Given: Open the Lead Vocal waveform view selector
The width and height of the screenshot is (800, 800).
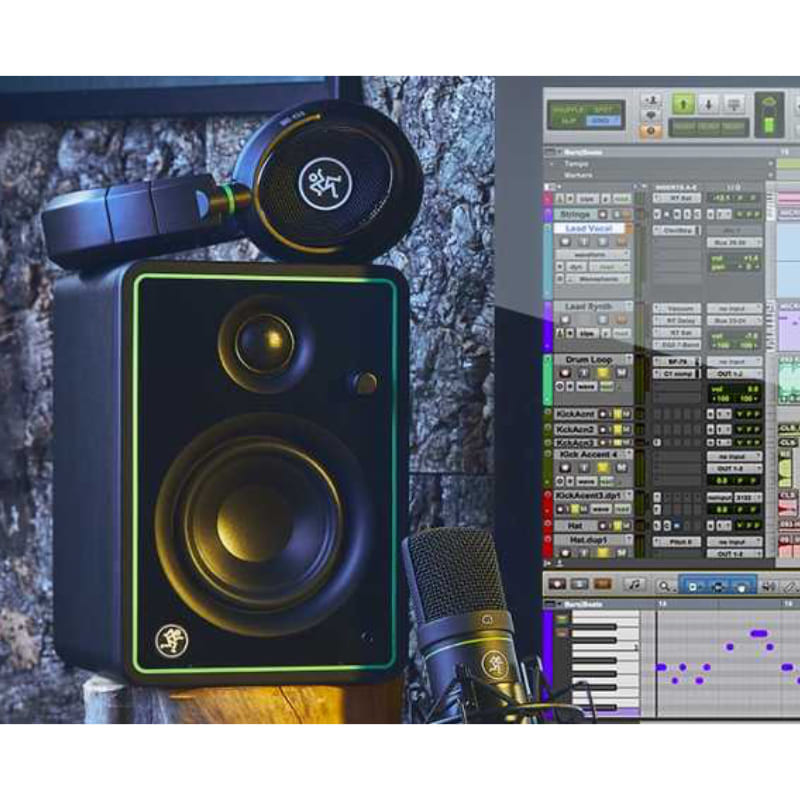Looking at the screenshot, I should click(x=592, y=254).
